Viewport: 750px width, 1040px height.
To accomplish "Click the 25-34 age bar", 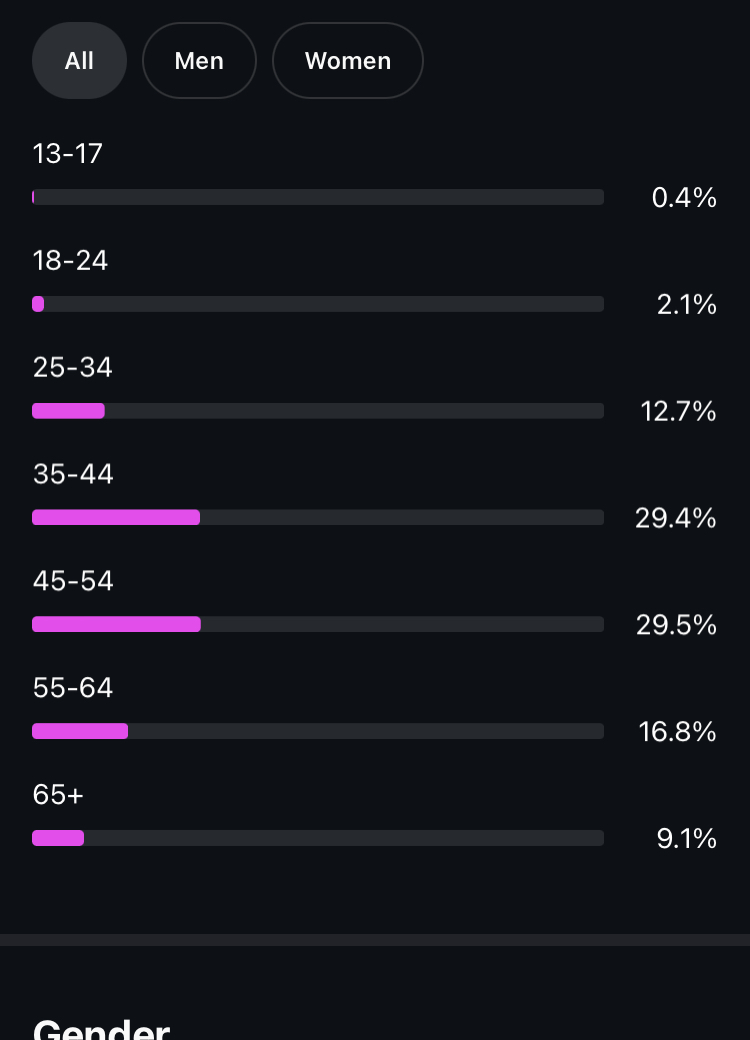I will [318, 411].
